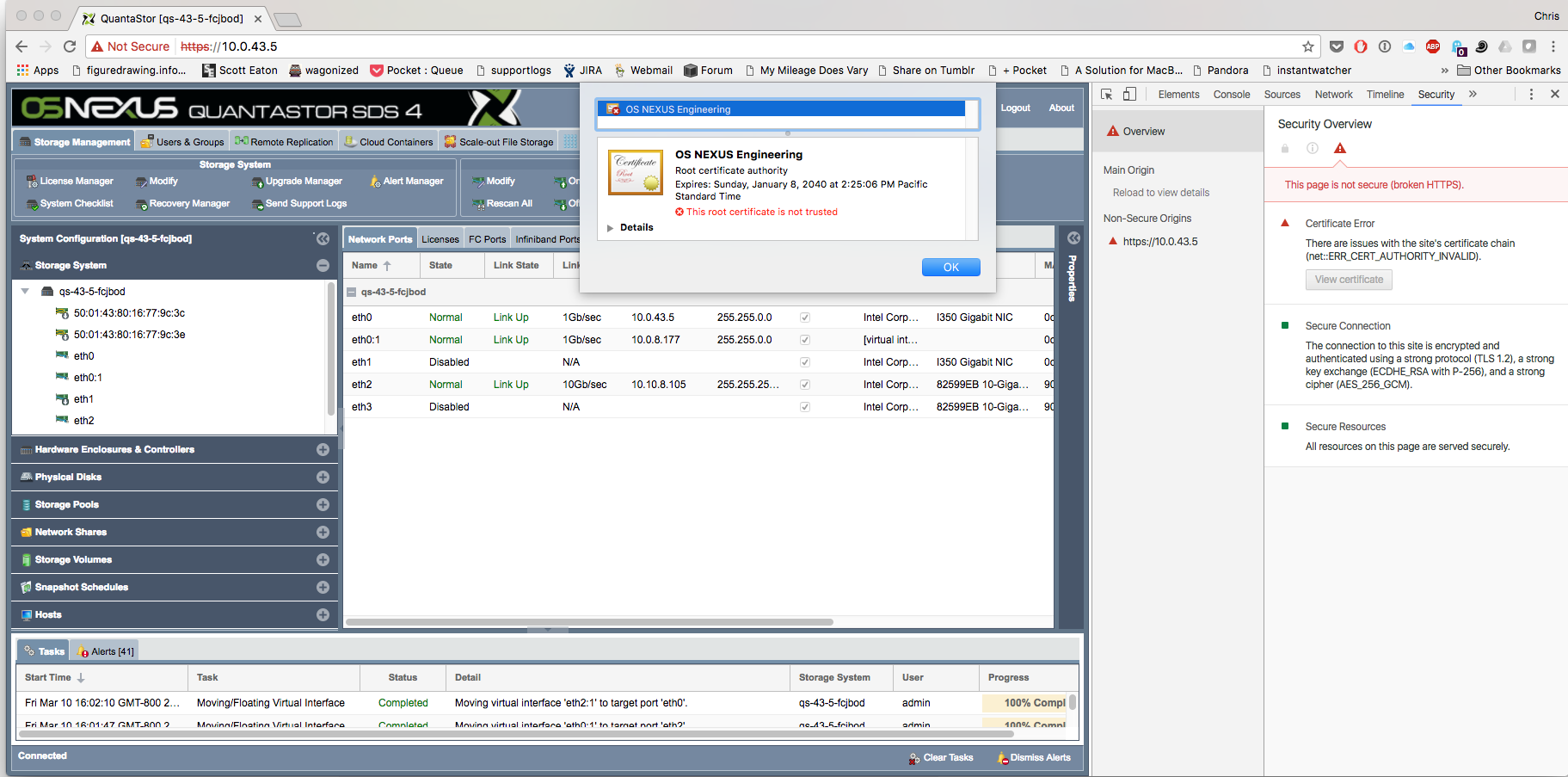Expand certificate Details disclosure triangle
1568x777 pixels.
tap(610, 228)
